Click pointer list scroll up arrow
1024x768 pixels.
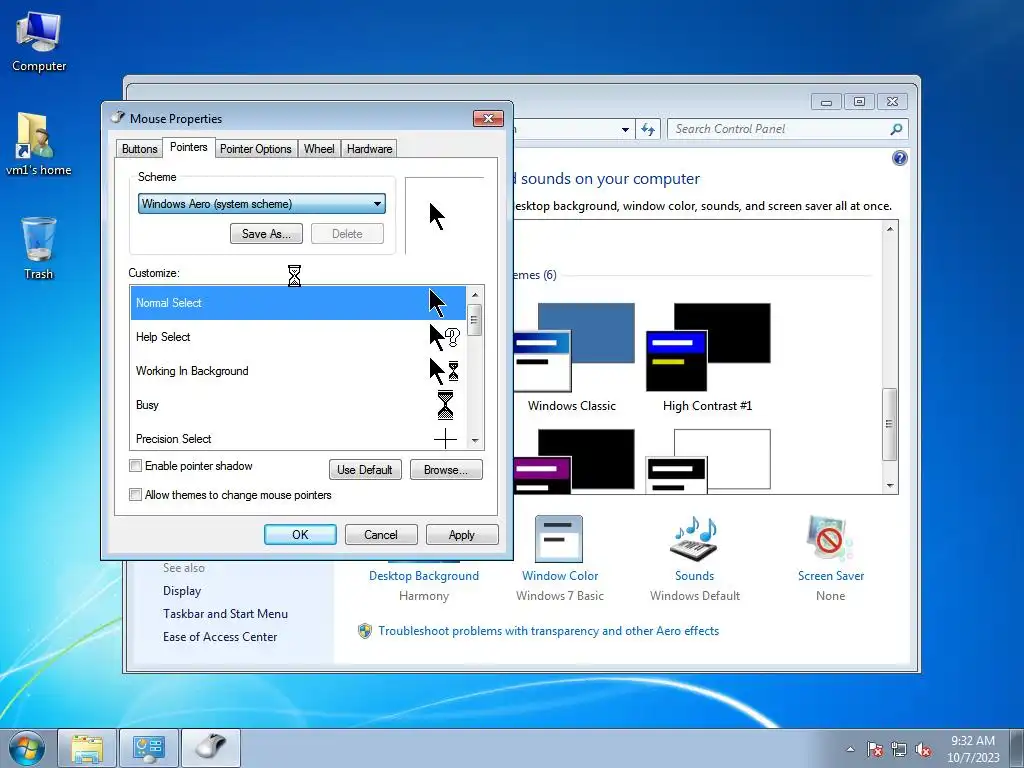click(475, 295)
